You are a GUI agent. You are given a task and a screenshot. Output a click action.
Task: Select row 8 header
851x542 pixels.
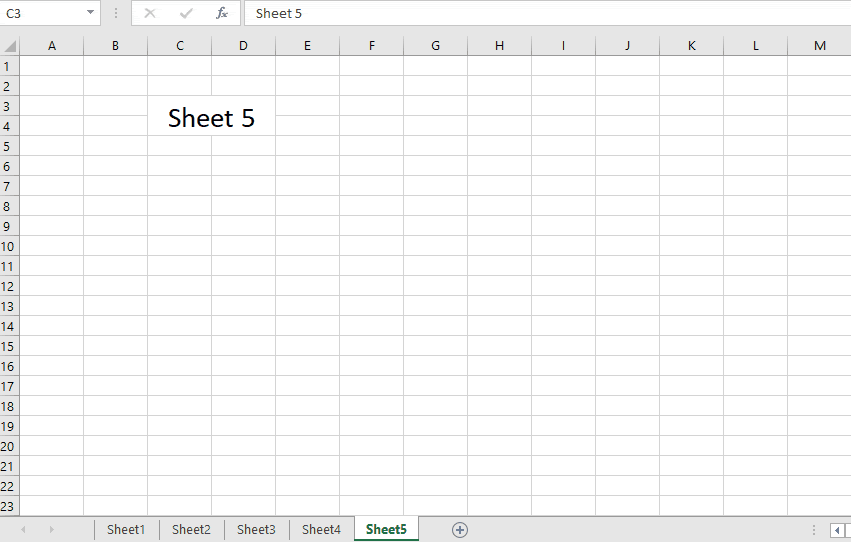(9, 206)
